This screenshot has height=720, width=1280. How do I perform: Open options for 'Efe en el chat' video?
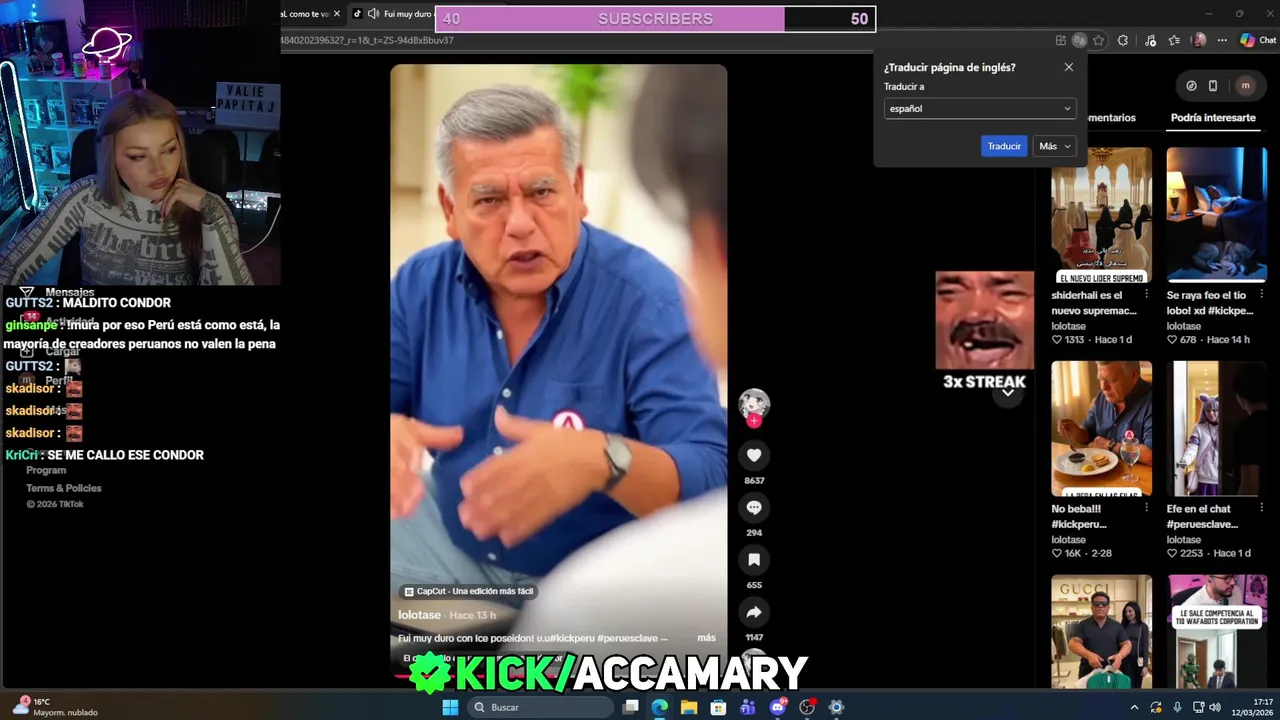click(1261, 509)
